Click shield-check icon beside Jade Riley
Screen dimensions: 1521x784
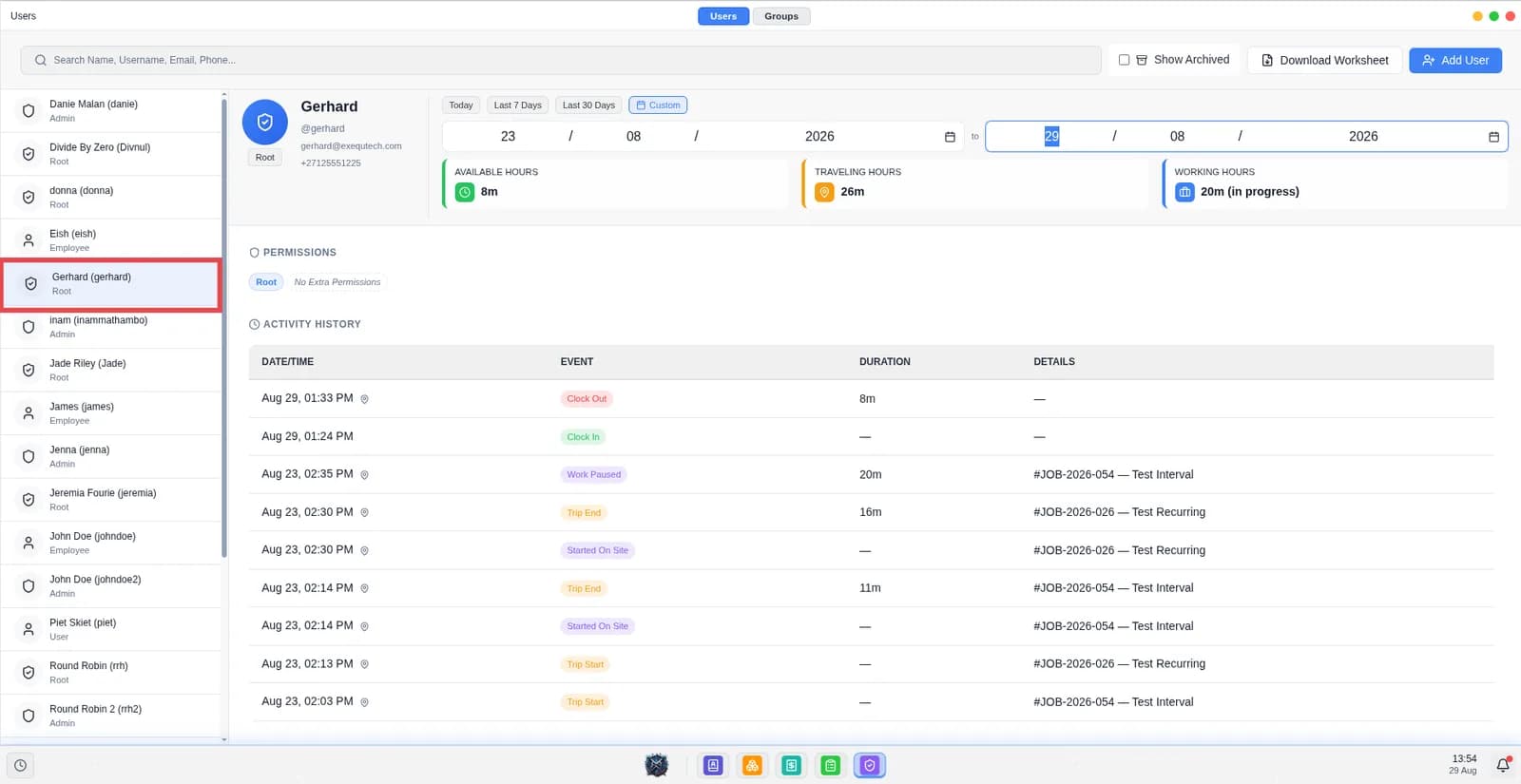coord(29,371)
